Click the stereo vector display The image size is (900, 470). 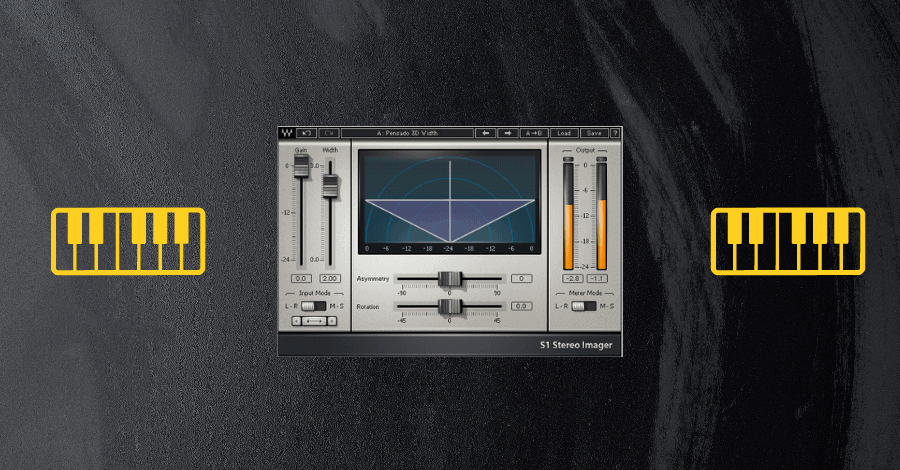tap(449, 202)
